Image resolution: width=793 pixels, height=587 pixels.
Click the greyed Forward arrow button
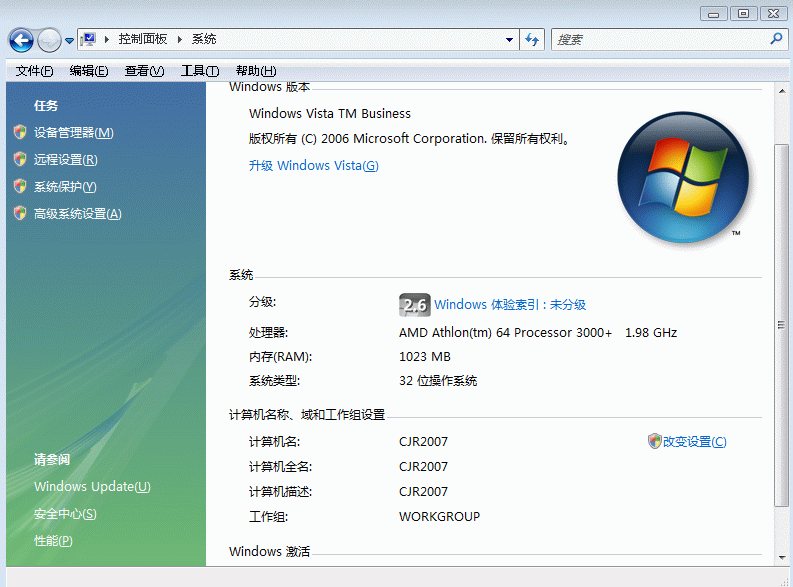(49, 40)
